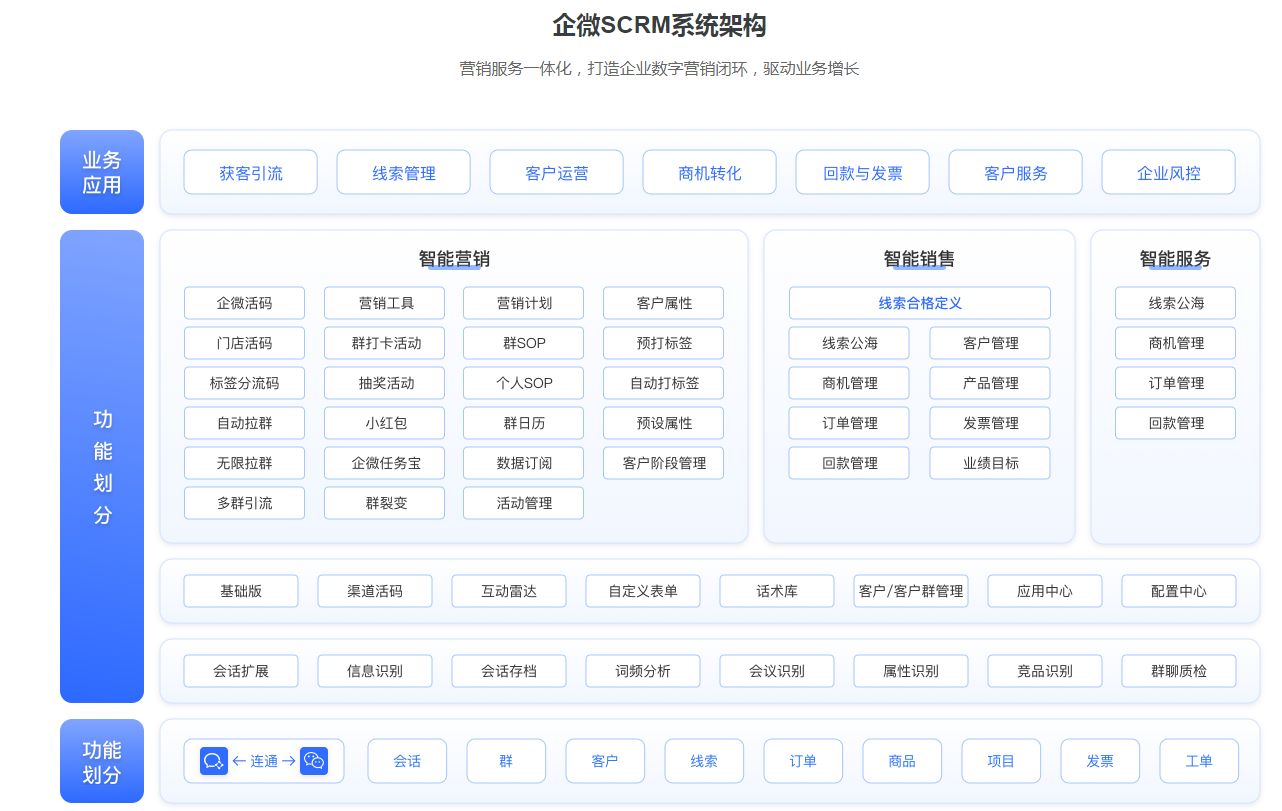Open the 线索合格定义 link under 智能销售

pos(919,303)
